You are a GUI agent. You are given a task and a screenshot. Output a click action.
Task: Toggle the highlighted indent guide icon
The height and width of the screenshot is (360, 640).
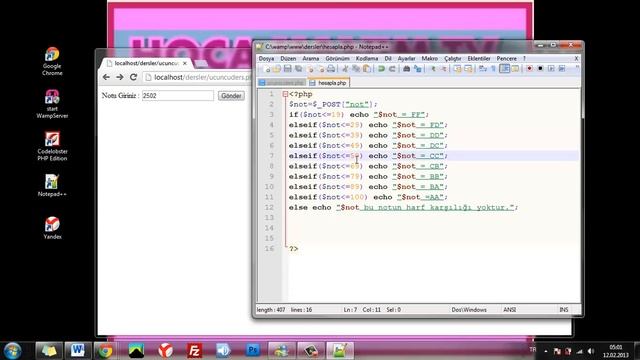pyautogui.click(x=504, y=69)
